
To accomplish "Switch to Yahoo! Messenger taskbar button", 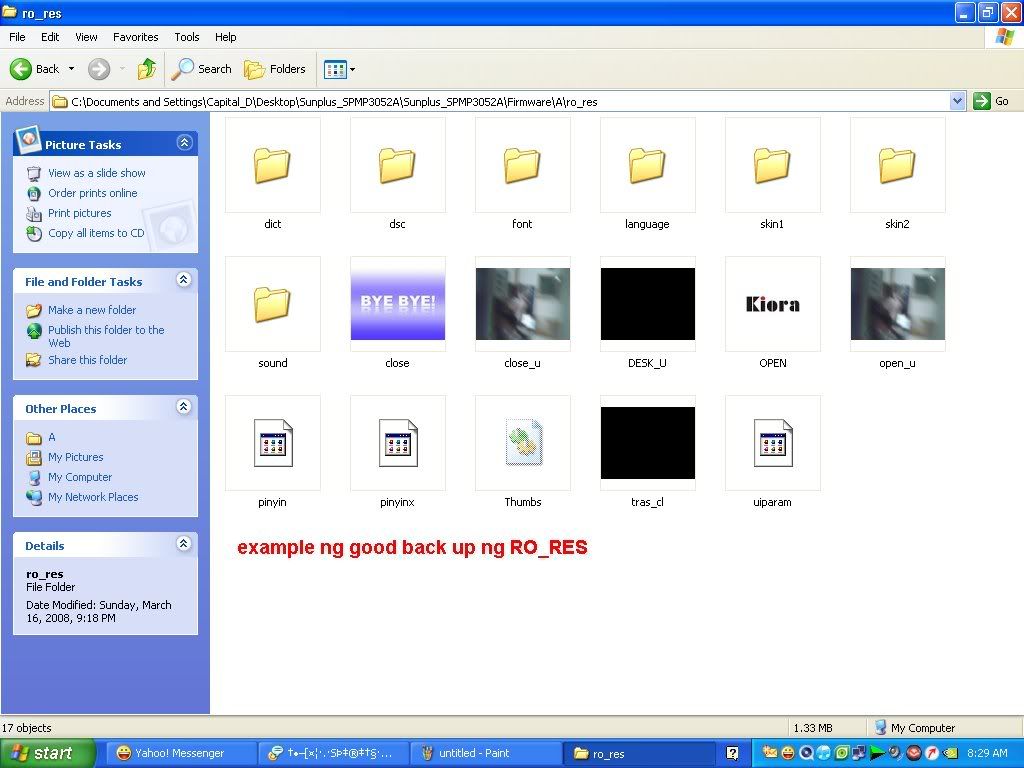I will [x=182, y=753].
